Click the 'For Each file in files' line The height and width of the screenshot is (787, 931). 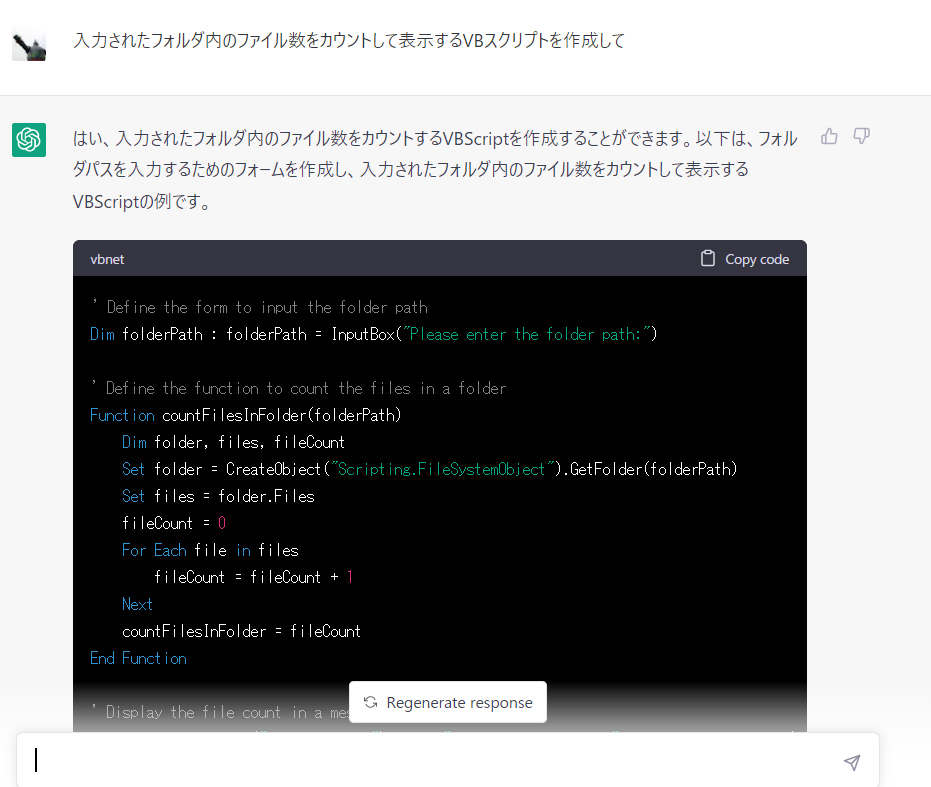pyautogui.click(x=210, y=551)
